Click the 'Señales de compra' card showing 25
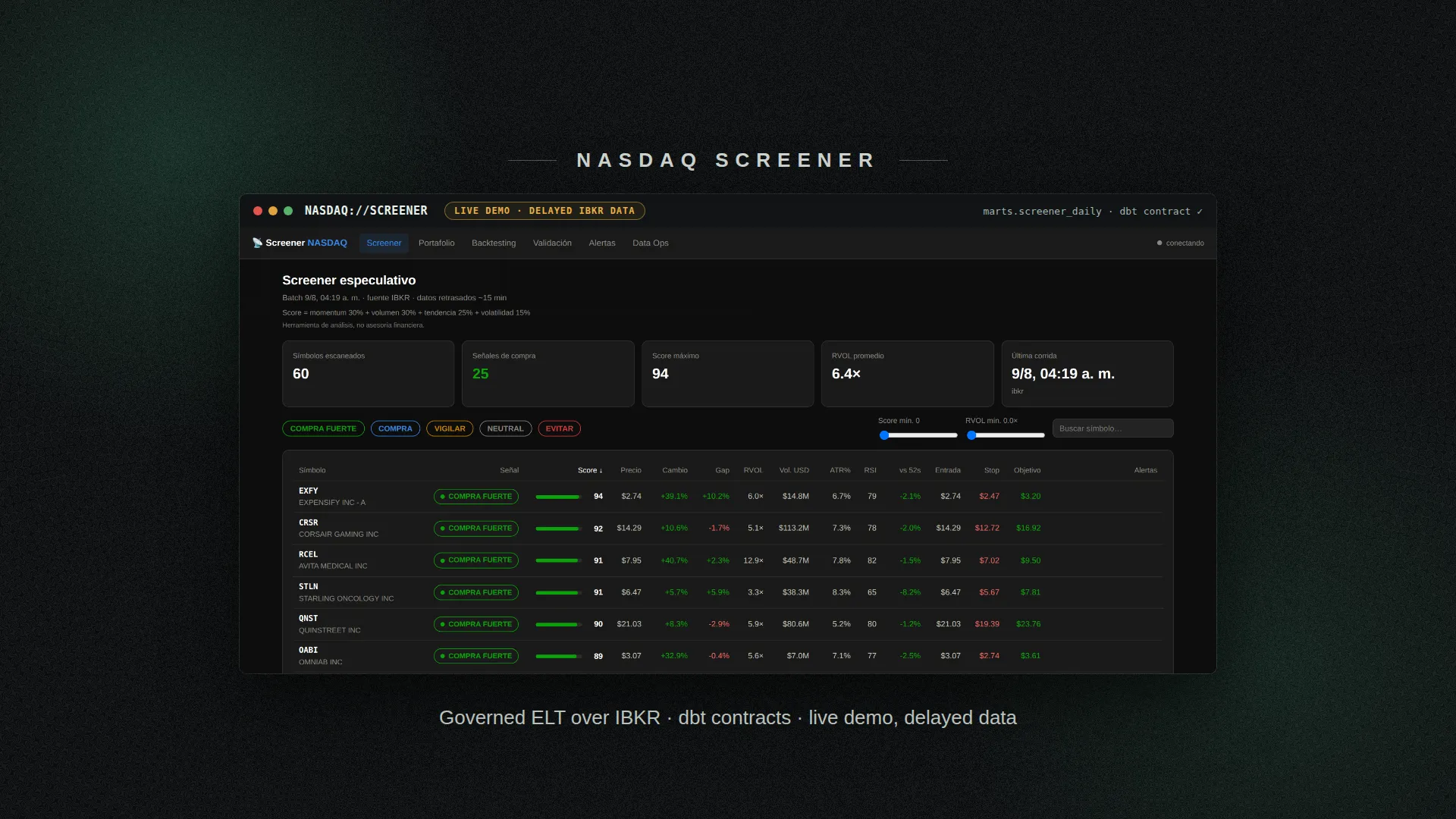This screenshot has height=819, width=1456. tap(548, 374)
